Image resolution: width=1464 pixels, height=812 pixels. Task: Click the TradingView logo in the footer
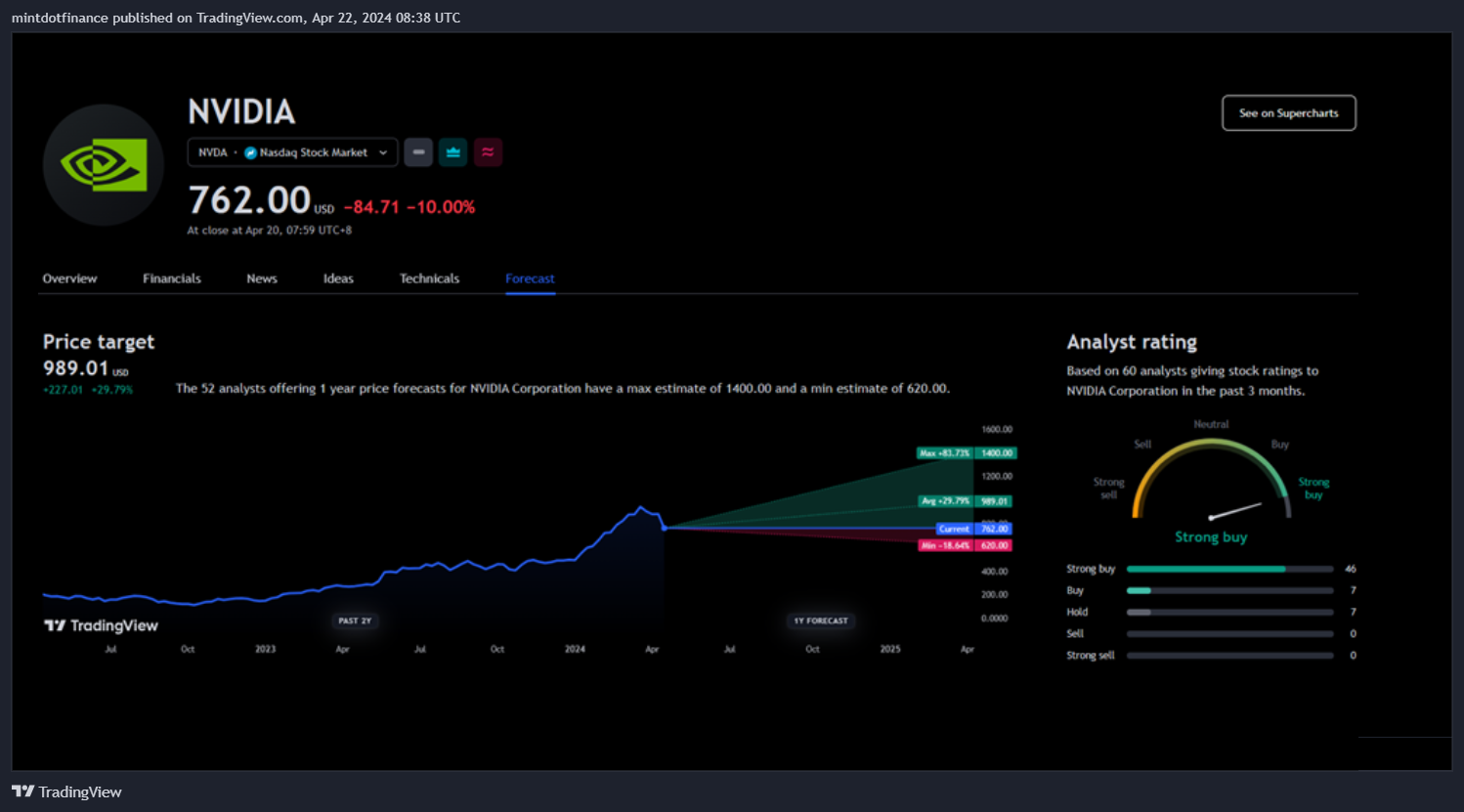66,791
